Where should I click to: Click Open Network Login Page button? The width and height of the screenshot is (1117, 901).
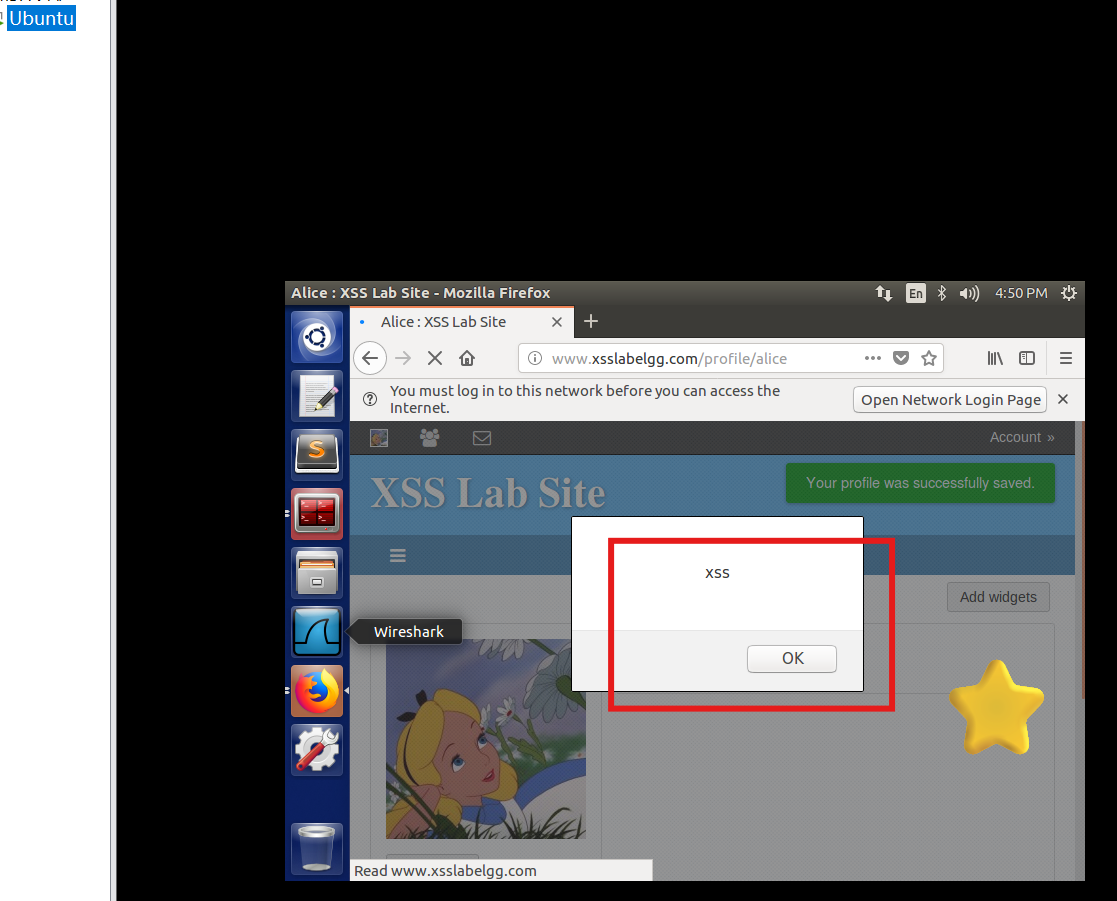(x=950, y=400)
